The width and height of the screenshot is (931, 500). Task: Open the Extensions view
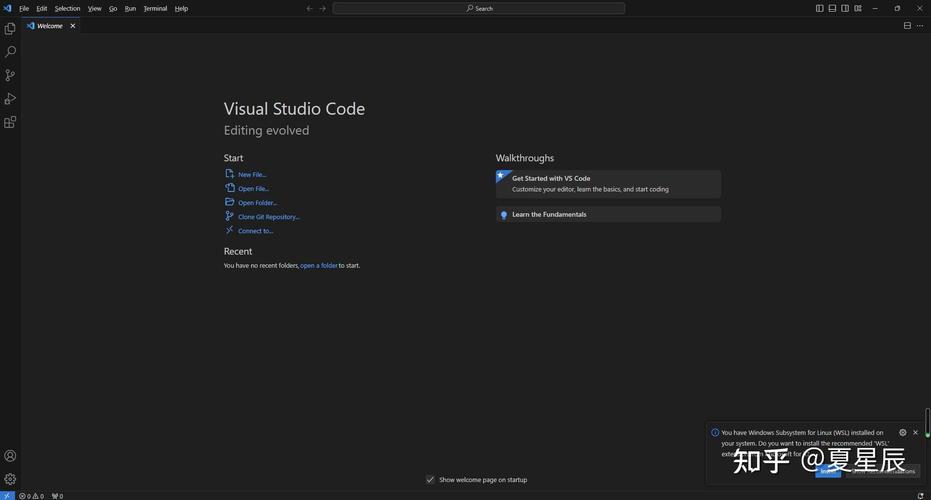pos(10,122)
